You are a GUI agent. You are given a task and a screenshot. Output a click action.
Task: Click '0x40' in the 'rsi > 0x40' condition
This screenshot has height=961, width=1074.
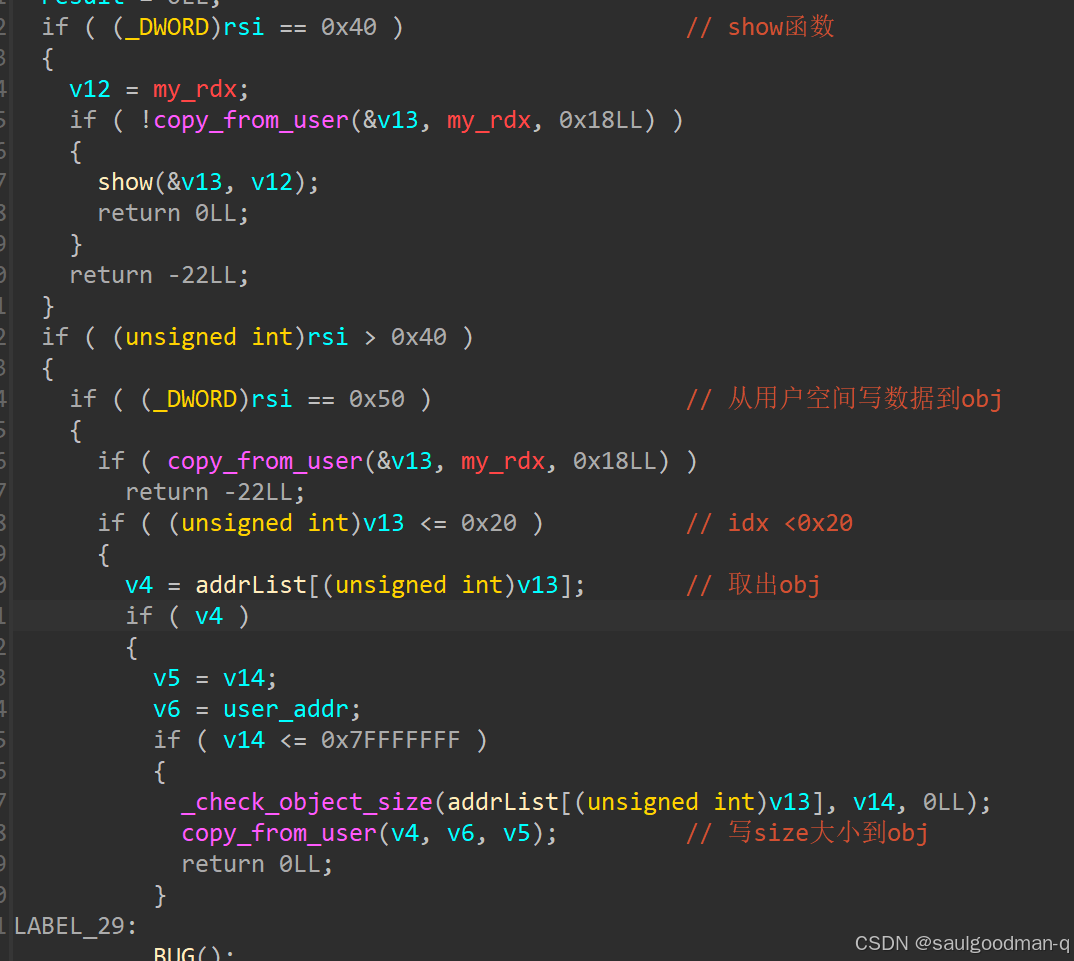click(x=419, y=337)
